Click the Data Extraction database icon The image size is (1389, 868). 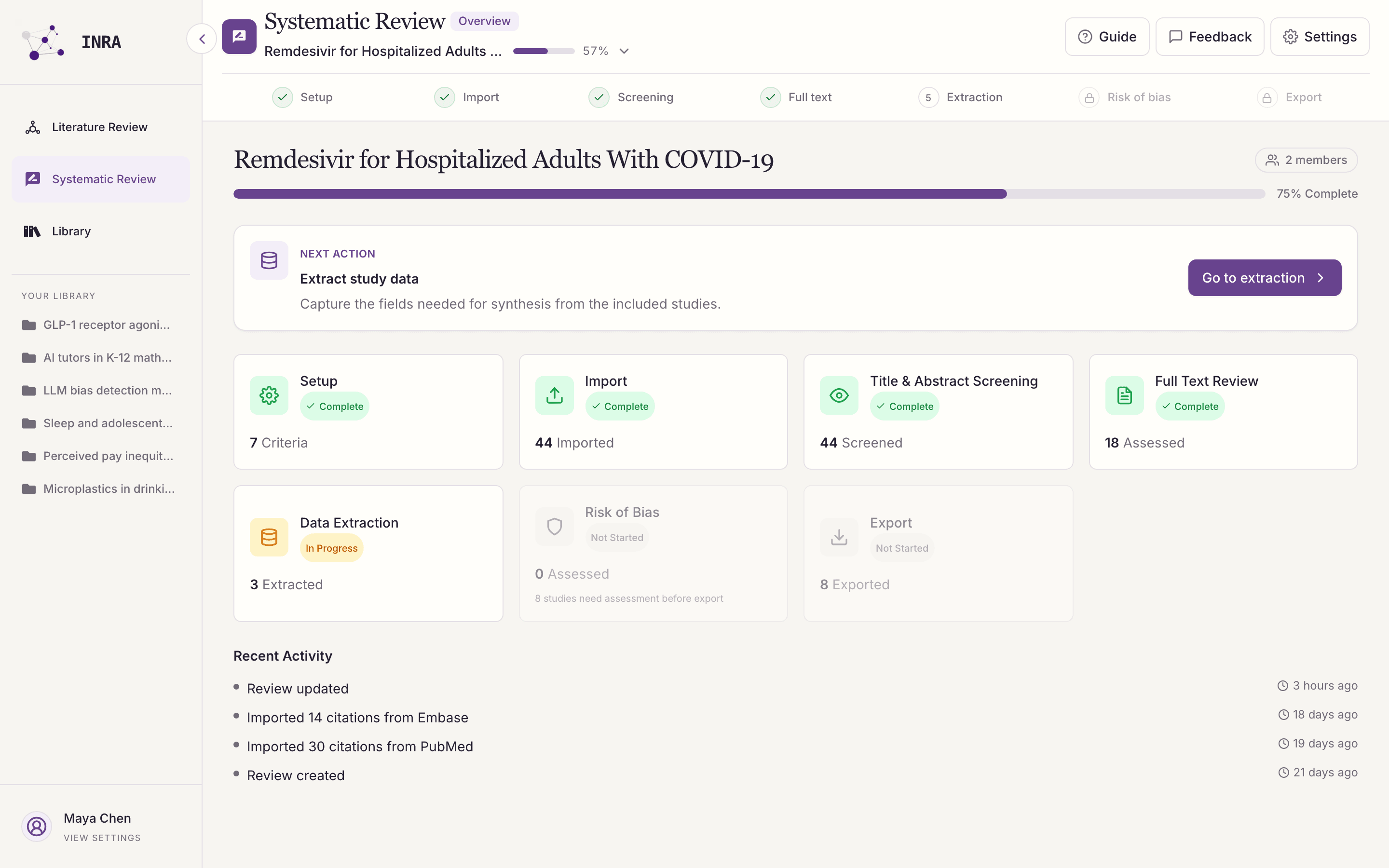(269, 537)
